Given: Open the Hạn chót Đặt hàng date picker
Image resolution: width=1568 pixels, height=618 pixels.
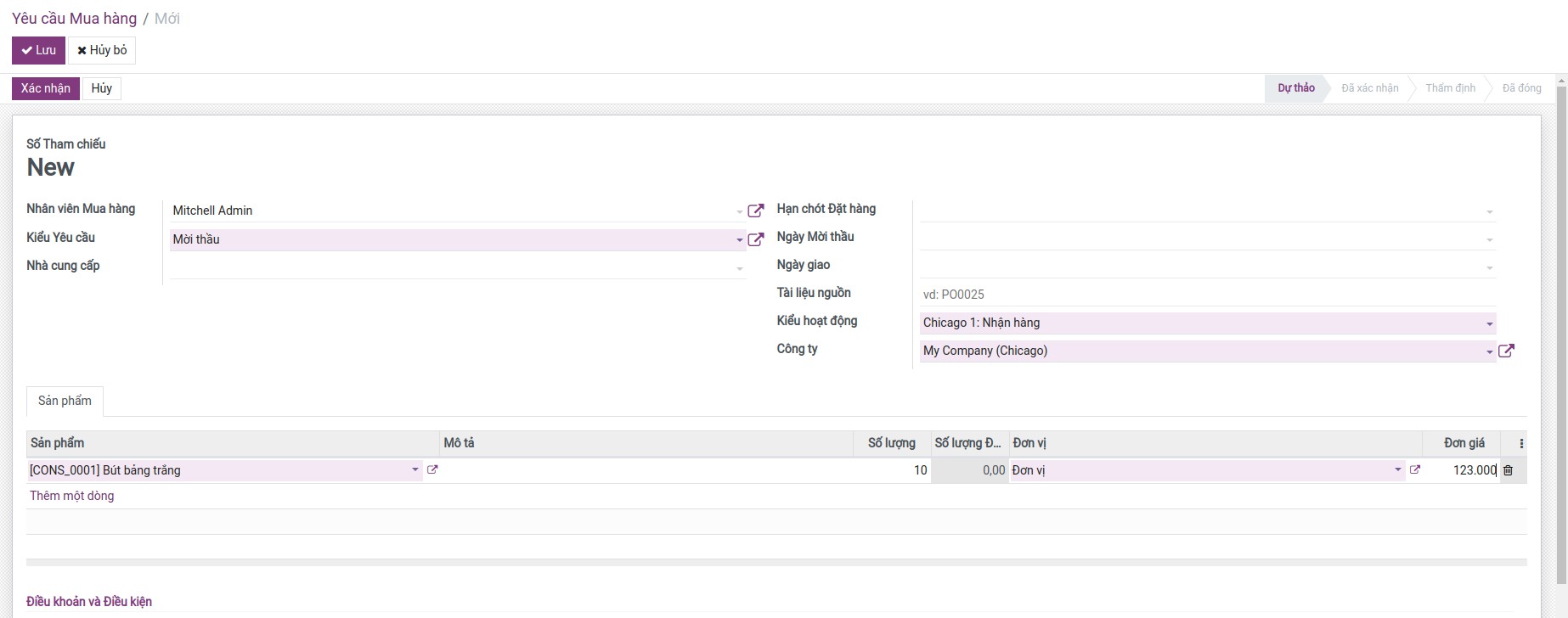Looking at the screenshot, I should [1206, 211].
